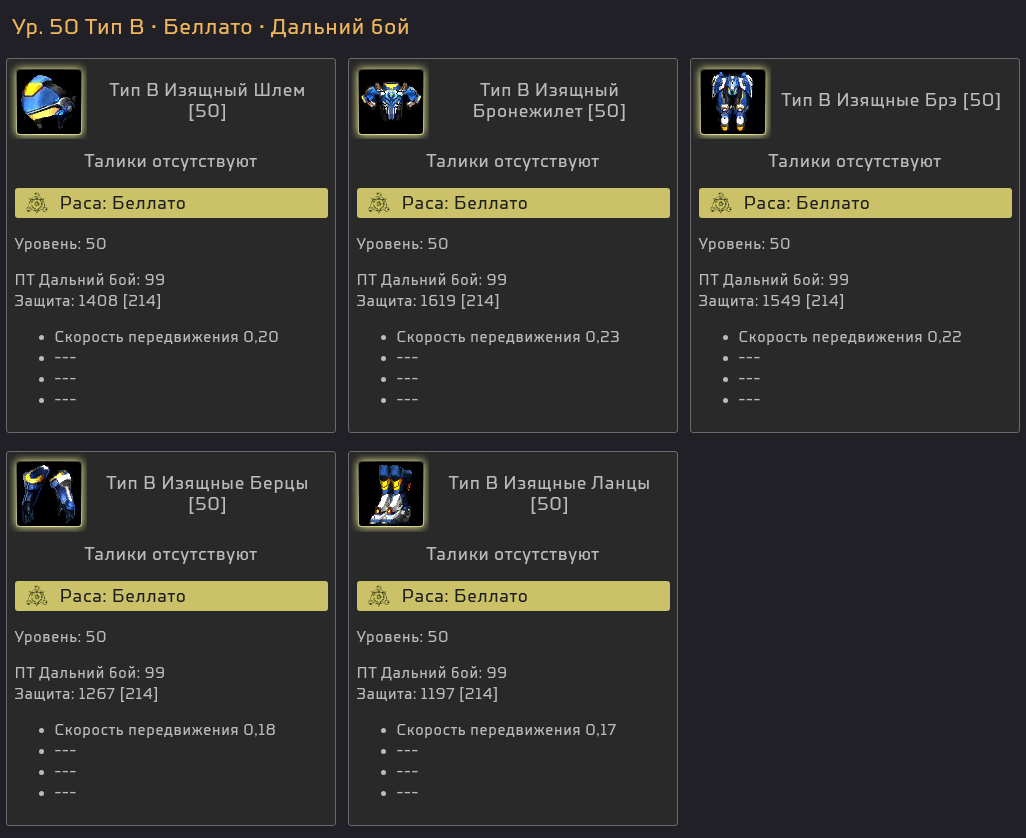1026x838 pixels.
Task: Click Талики отсутствуют in Брэ card
Action: click(x=855, y=162)
